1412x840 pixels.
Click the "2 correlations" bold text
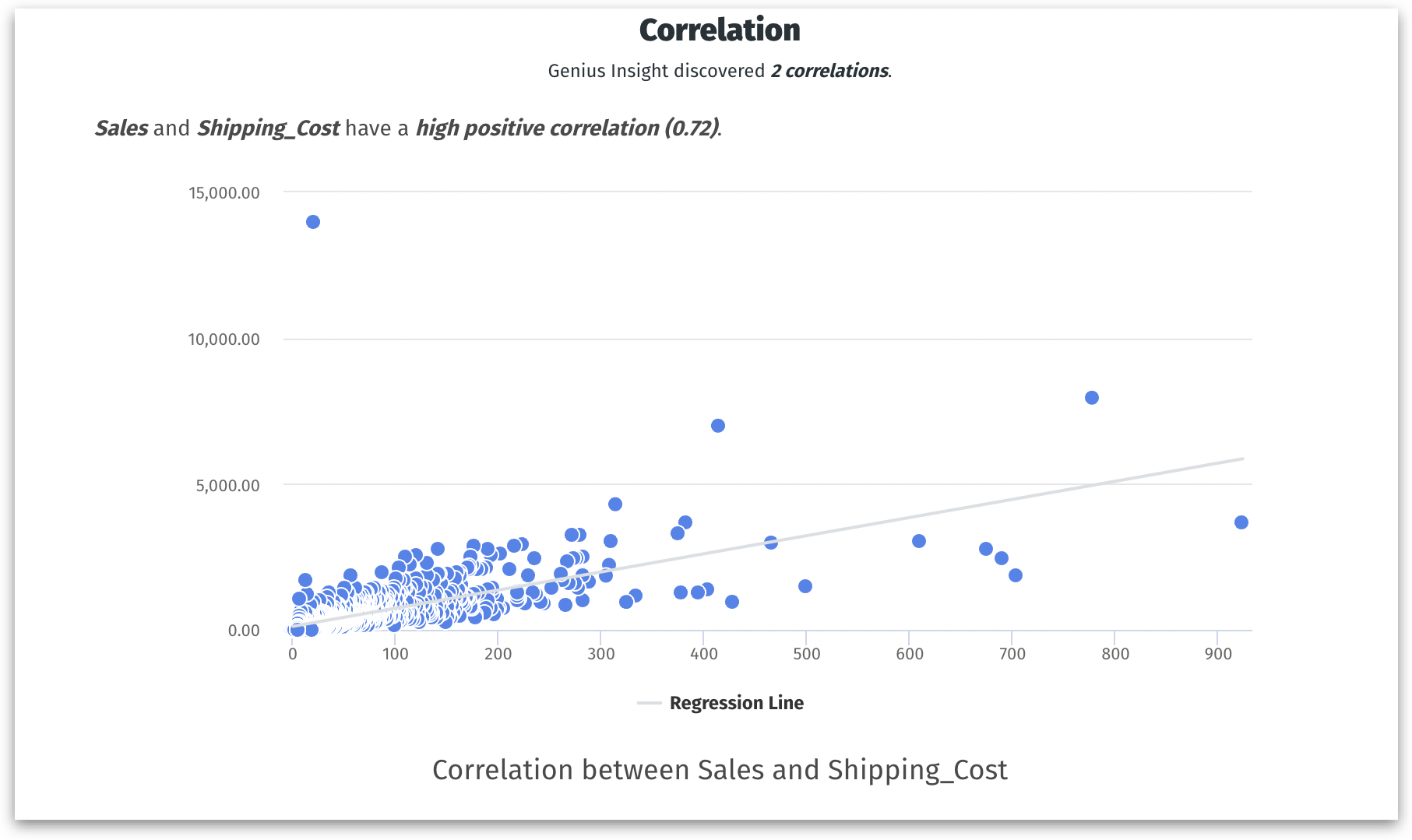(829, 71)
